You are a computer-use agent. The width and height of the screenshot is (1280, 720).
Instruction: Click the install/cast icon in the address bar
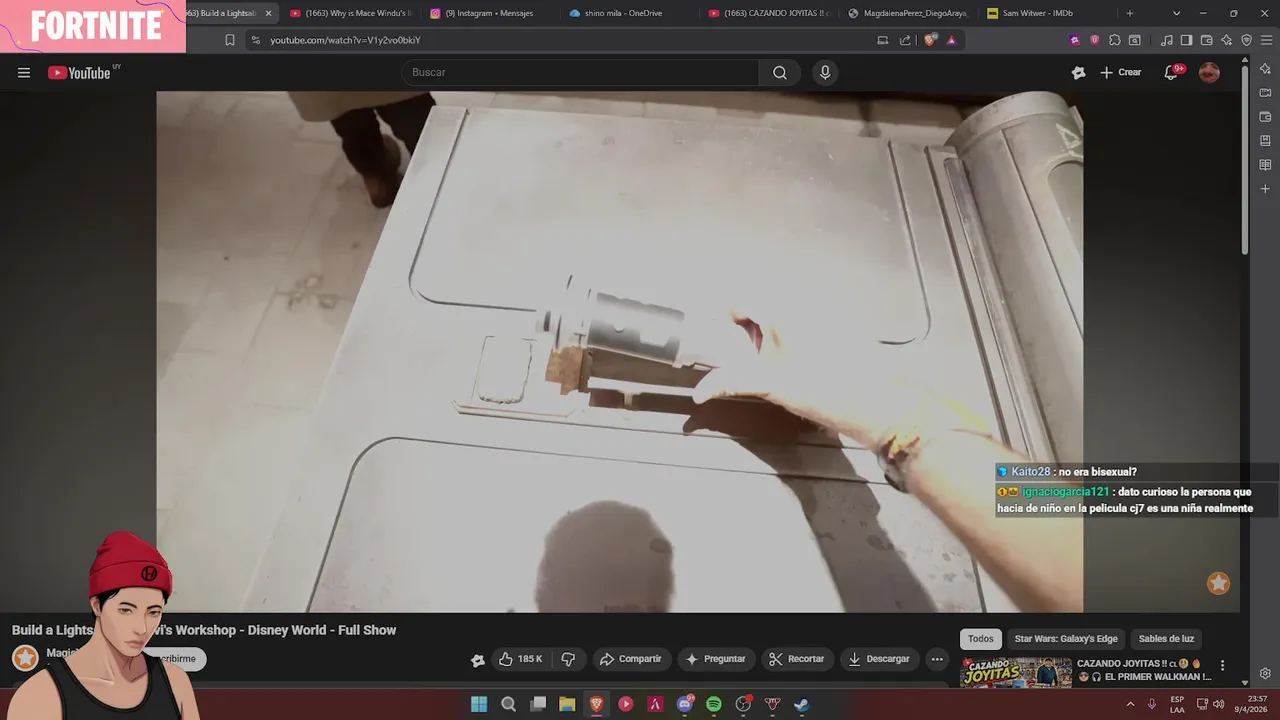882,40
